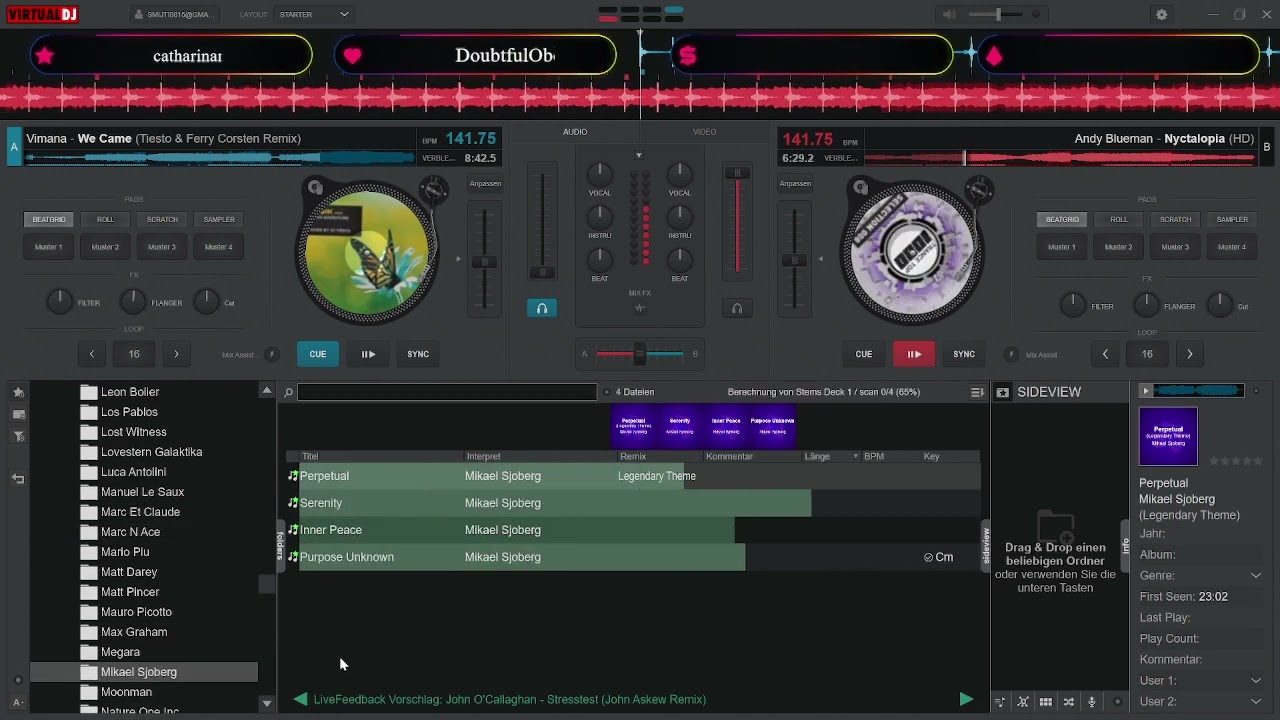Screen dimensions: 1280x720
Task: Open Sideview karaoke microphone icon
Action: coord(1092,702)
